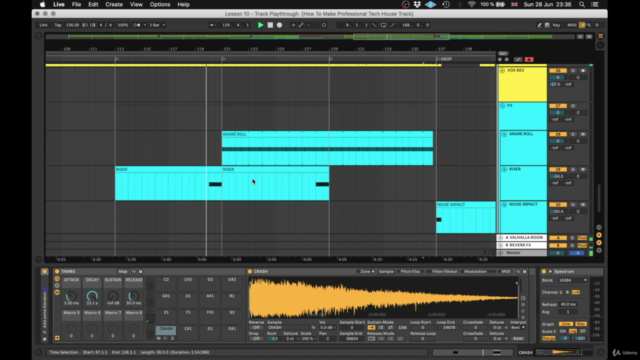Deactivate SNARE ROLL track 28

tap(558, 134)
